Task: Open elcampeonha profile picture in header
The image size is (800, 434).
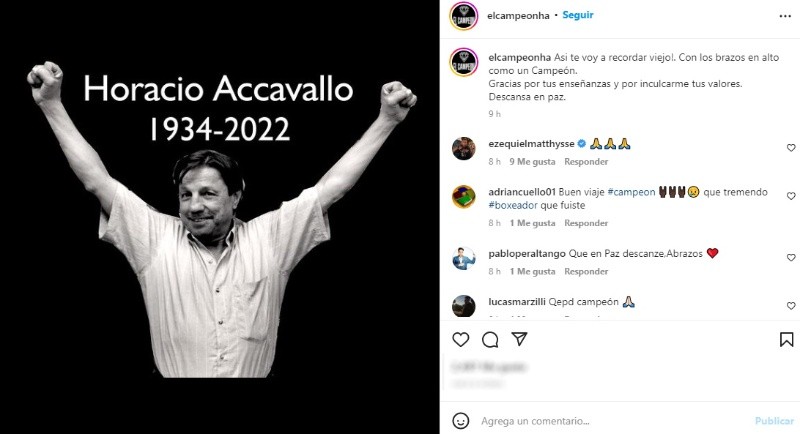Action: tap(464, 16)
